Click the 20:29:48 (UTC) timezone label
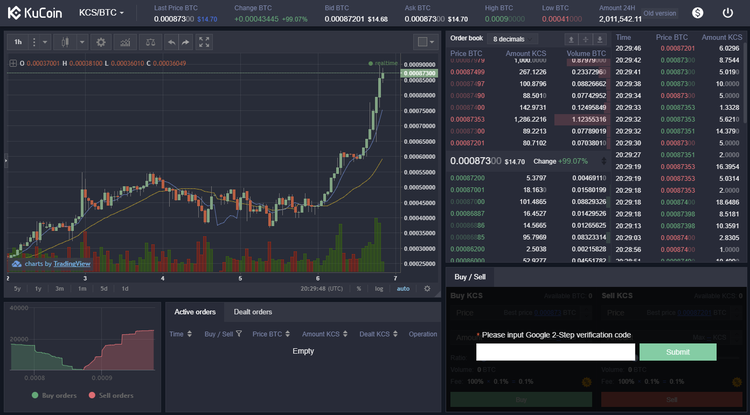Screen dimensions: 750x415 [322, 289]
